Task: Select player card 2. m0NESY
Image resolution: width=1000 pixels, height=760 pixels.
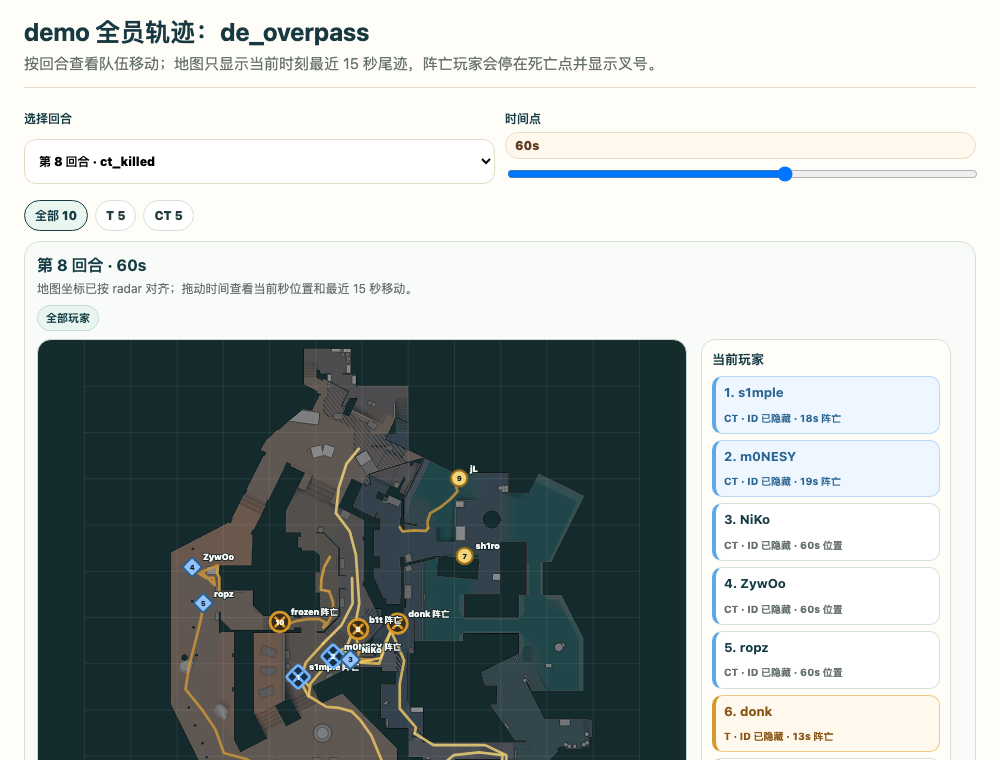Action: pyautogui.click(x=826, y=469)
